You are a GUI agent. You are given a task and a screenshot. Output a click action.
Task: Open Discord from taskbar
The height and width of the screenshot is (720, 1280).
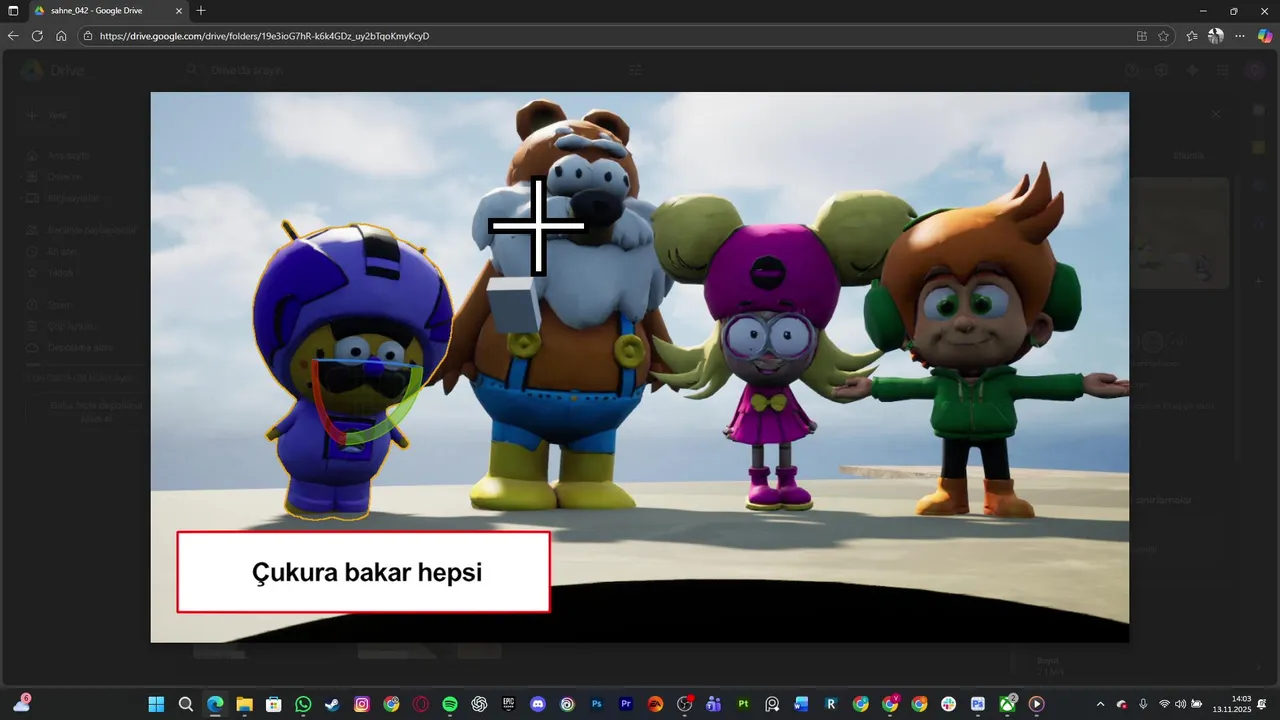click(538, 704)
